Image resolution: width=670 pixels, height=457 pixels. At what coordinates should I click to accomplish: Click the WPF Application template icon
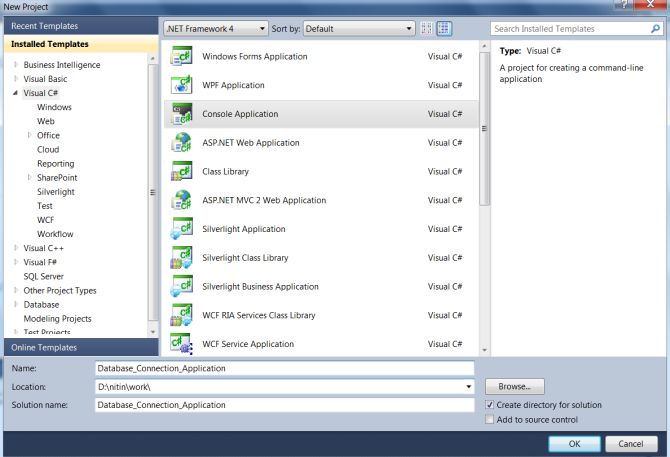(181, 85)
